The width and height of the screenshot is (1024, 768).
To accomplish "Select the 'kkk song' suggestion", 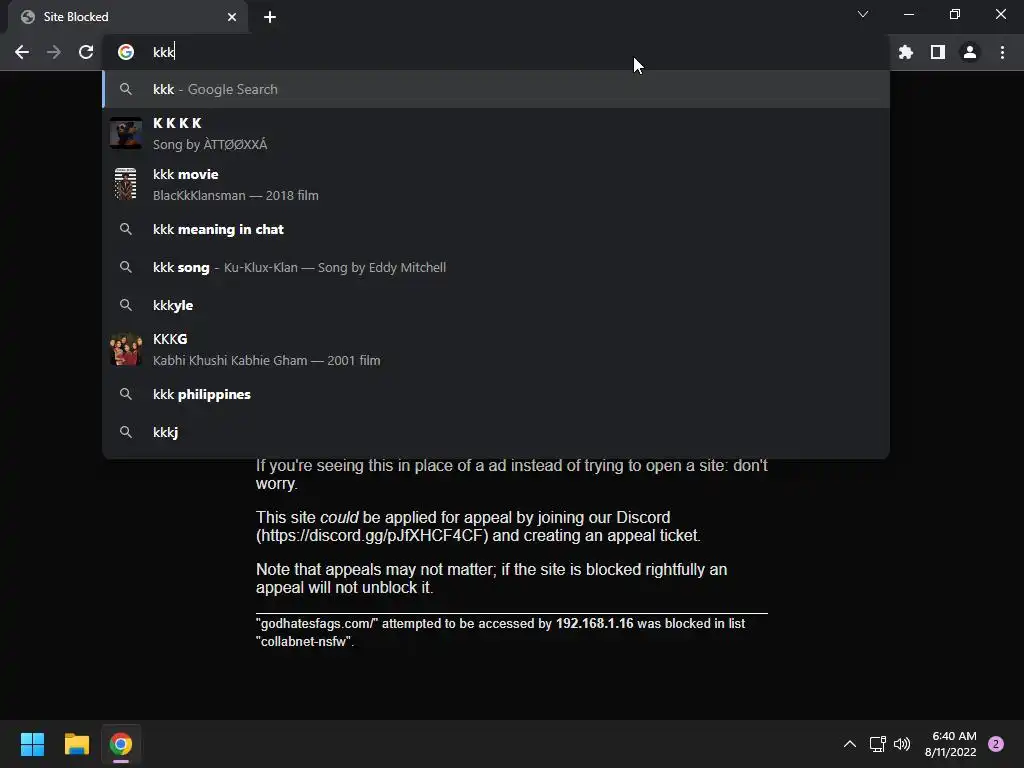I will 496,267.
